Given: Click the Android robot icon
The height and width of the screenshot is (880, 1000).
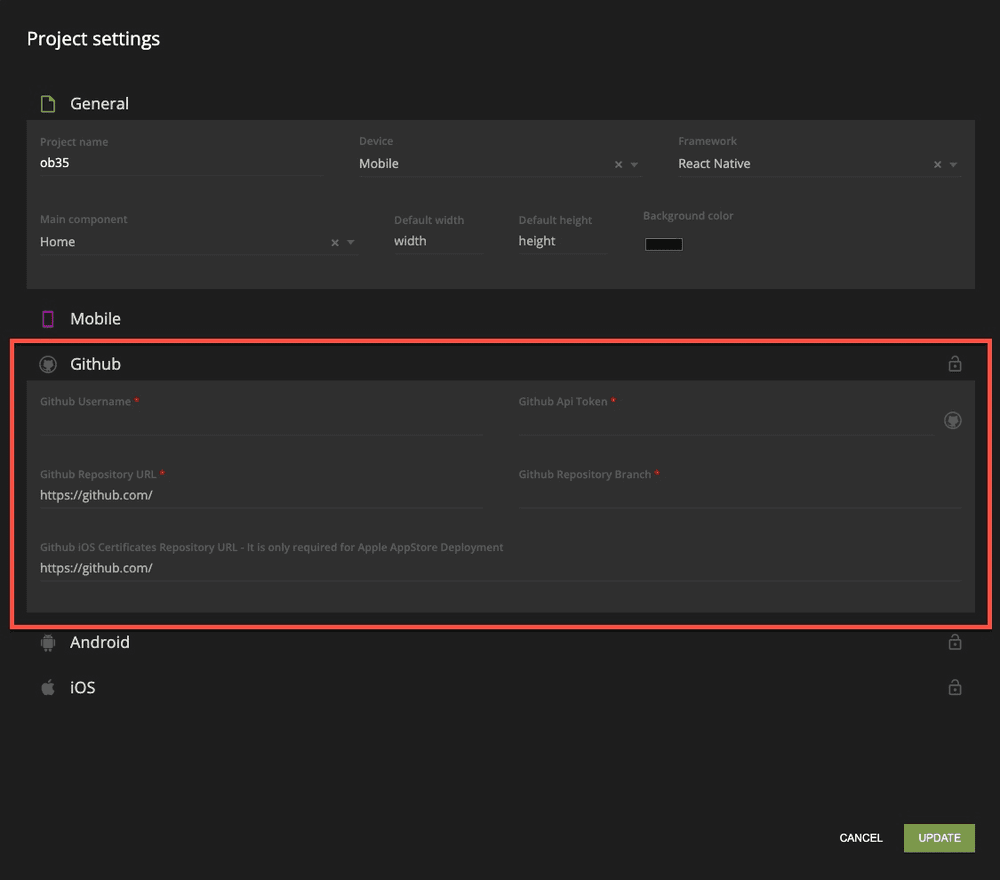Looking at the screenshot, I should 48,643.
